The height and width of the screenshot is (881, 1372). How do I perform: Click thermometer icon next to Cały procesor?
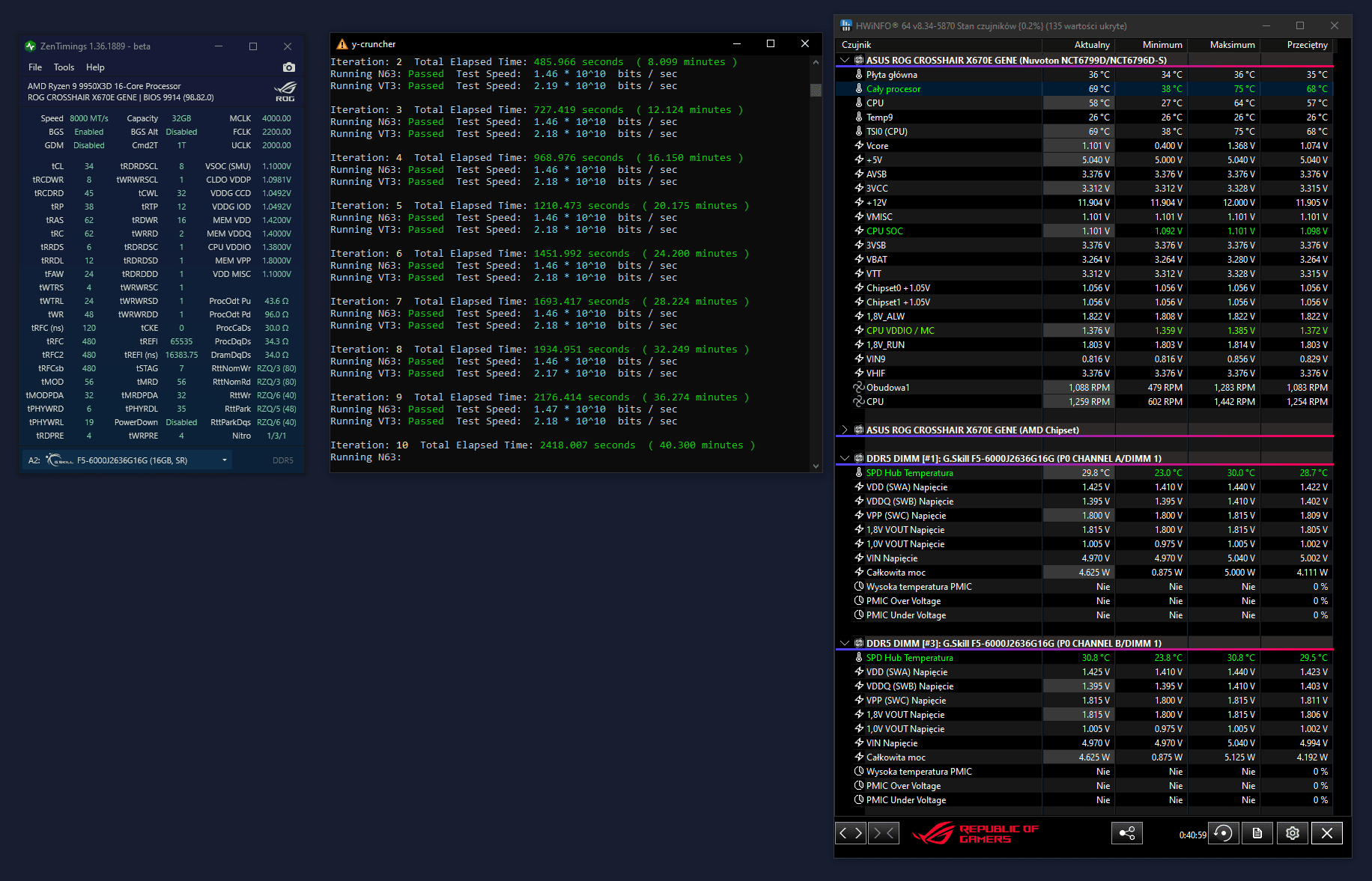tap(859, 89)
